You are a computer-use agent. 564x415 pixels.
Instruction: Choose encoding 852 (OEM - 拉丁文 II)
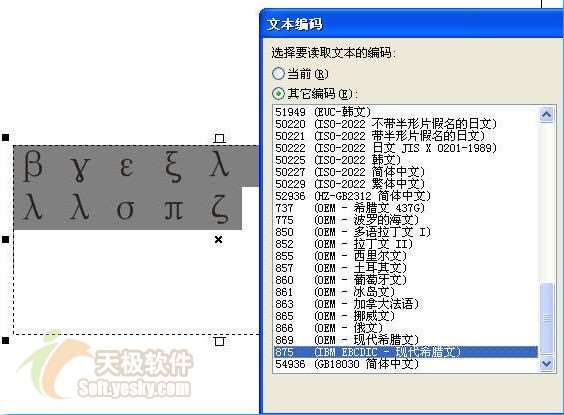[x=405, y=244]
